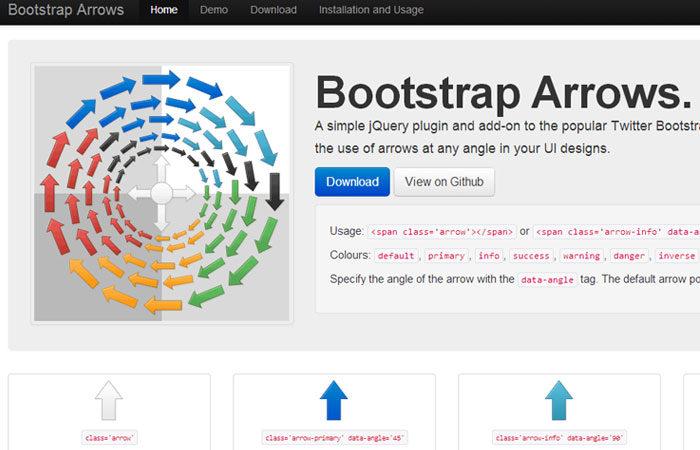Image resolution: width=700 pixels, height=450 pixels.
Task: Click the span class='arrow-info' usage snippet
Action: [x=617, y=231]
